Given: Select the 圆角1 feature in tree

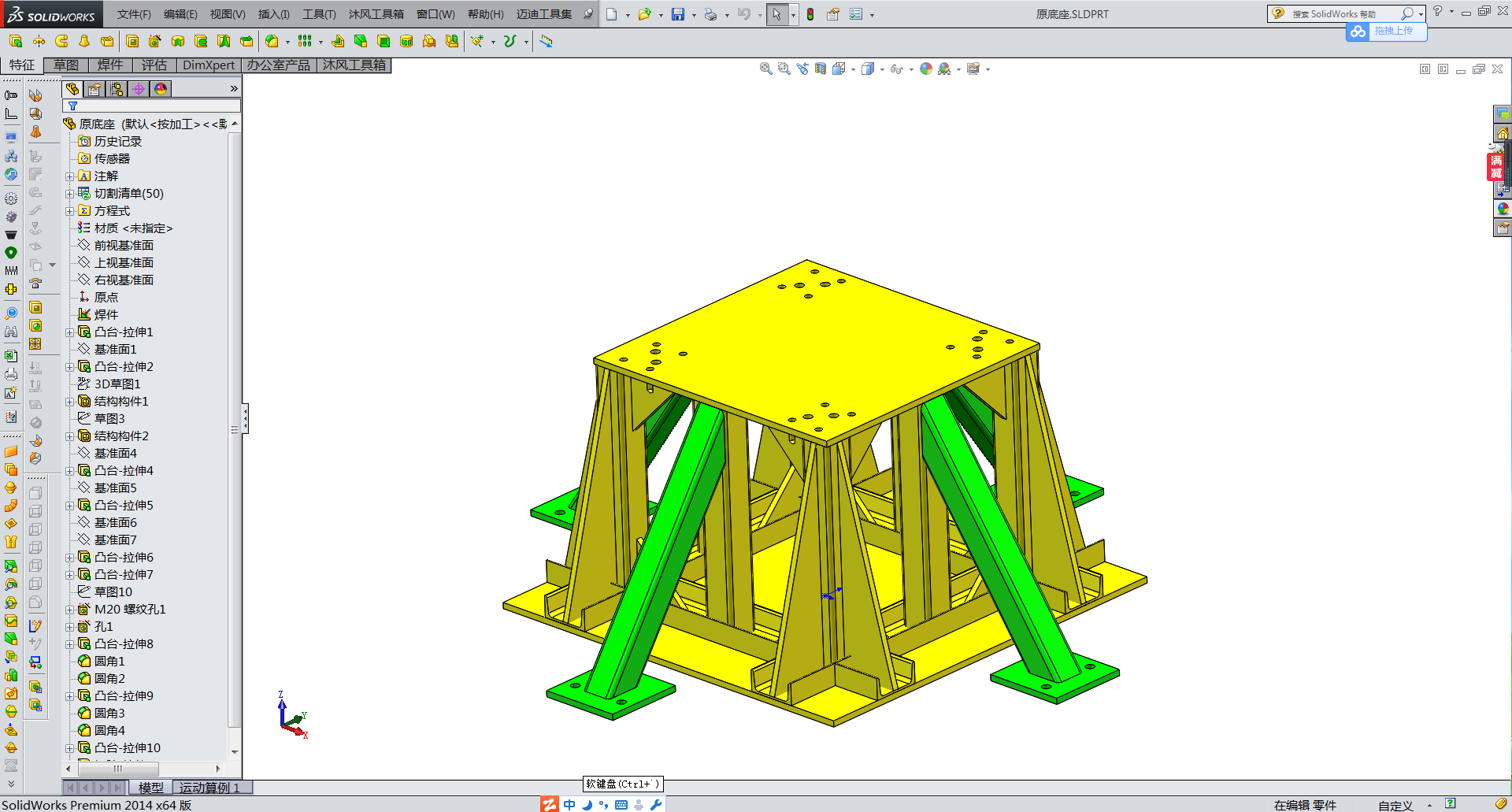Looking at the screenshot, I should tap(109, 662).
